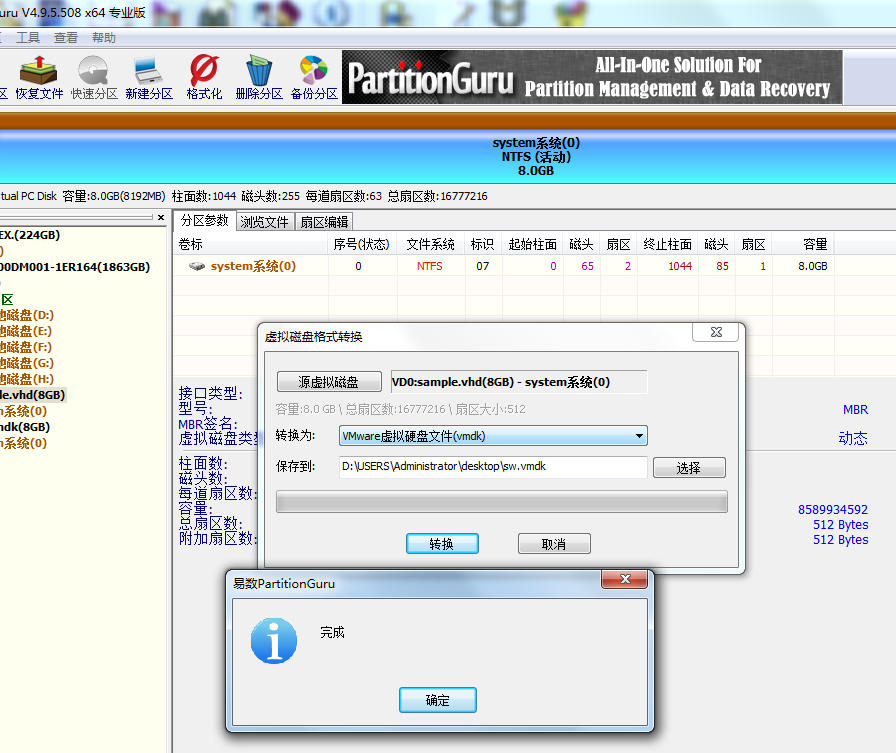The height and width of the screenshot is (753, 896).
Task: Open the 转换为 format dropdown
Action: [493, 436]
